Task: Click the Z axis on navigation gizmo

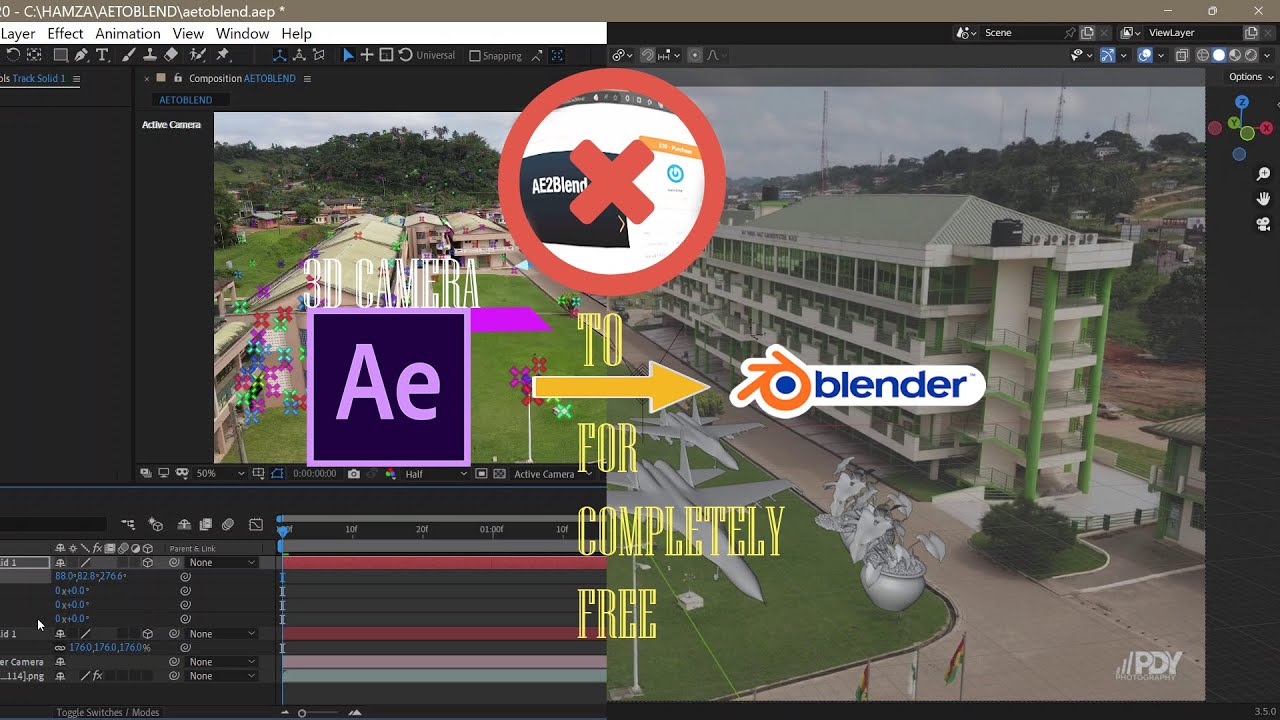Action: 1242,102
